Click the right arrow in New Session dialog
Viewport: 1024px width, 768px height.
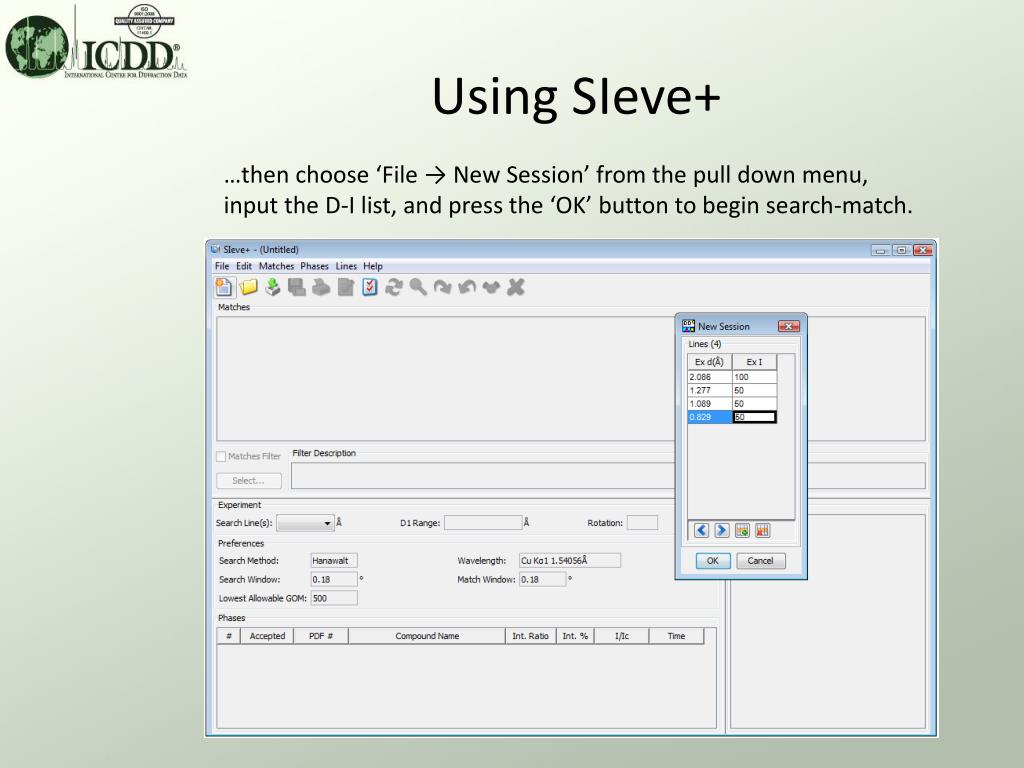[x=722, y=530]
